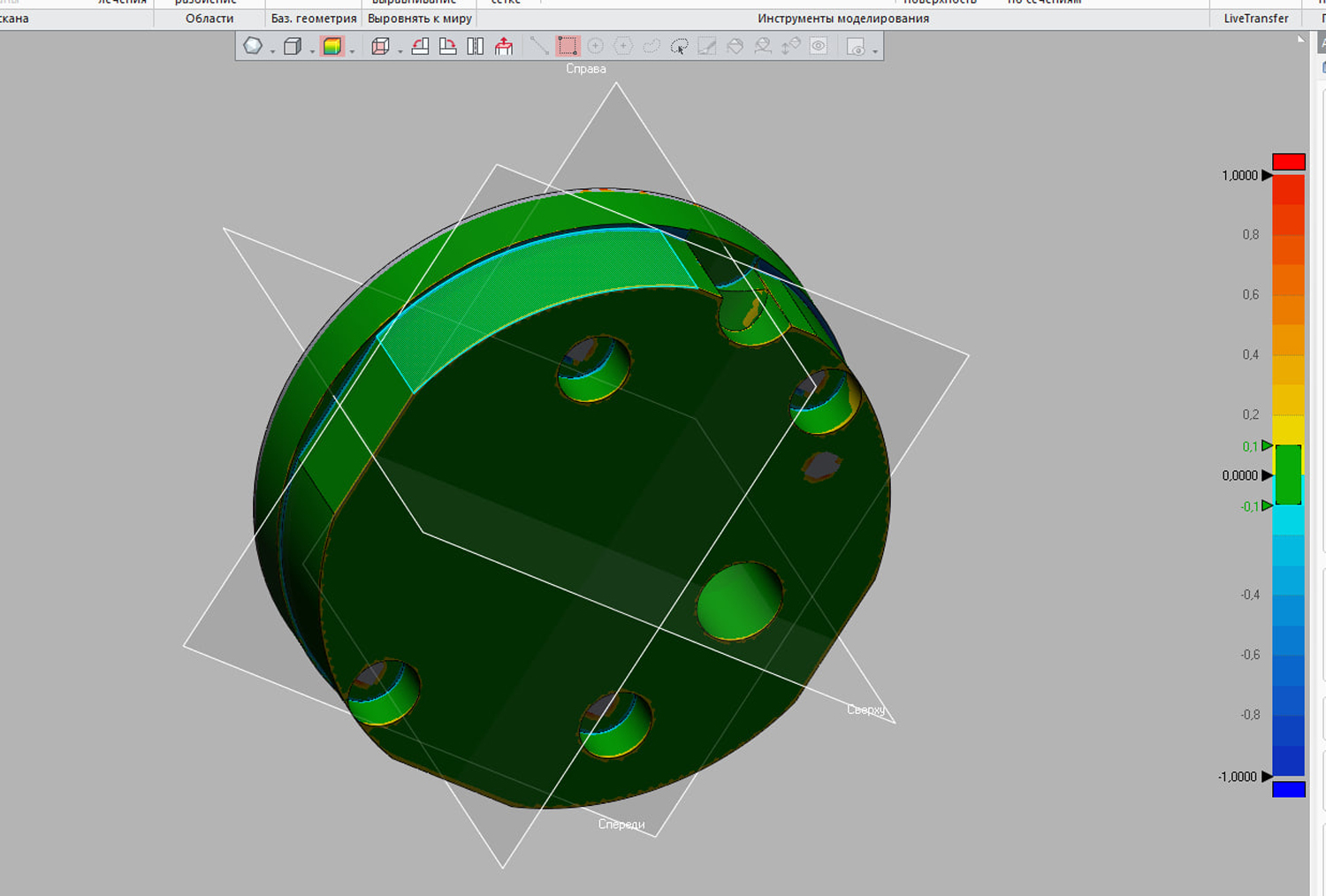Select the polygon selection mode icon
Viewport: 1326px width, 896px height.
pos(623,46)
